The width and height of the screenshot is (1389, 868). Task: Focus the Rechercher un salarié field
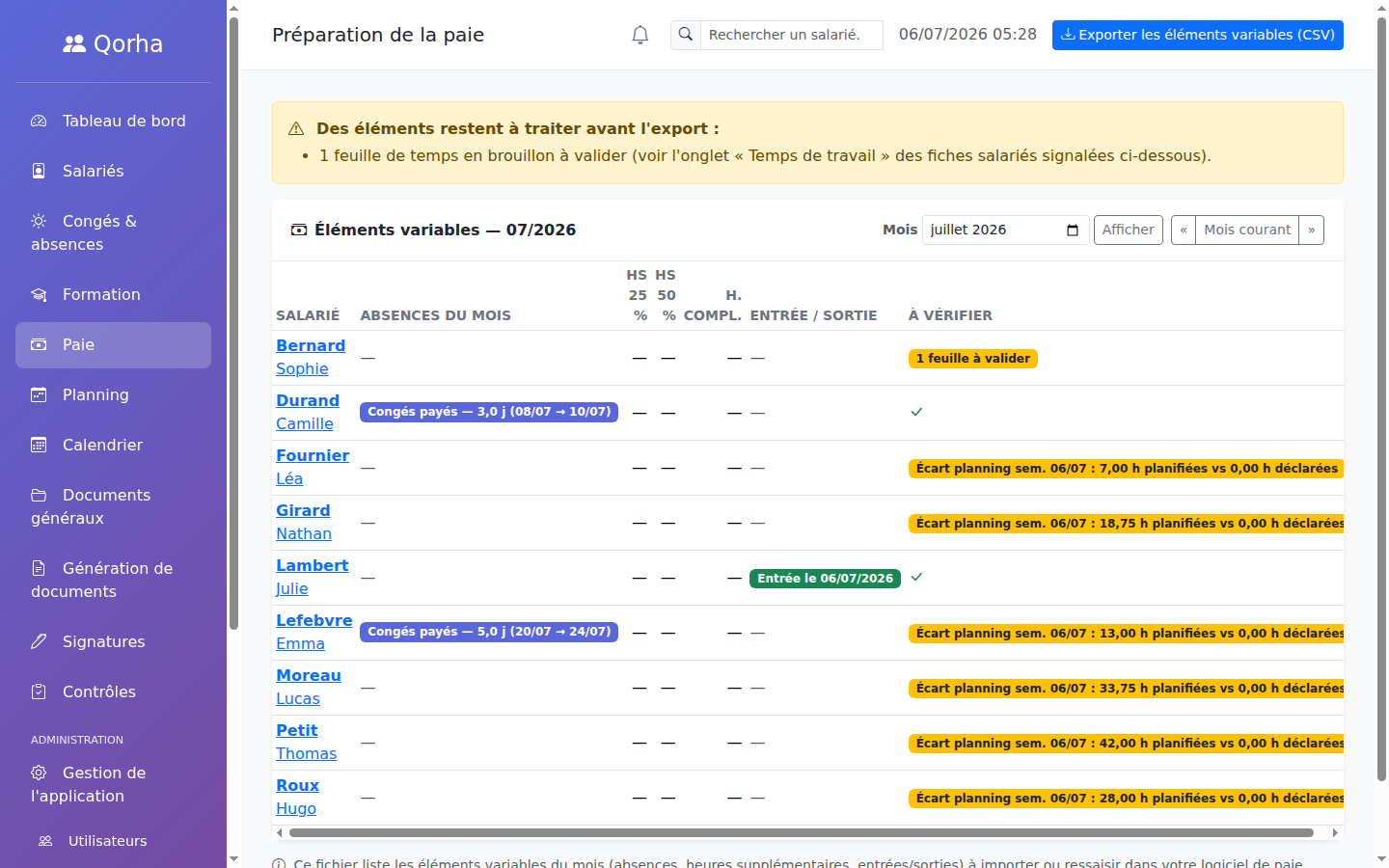[x=791, y=35]
